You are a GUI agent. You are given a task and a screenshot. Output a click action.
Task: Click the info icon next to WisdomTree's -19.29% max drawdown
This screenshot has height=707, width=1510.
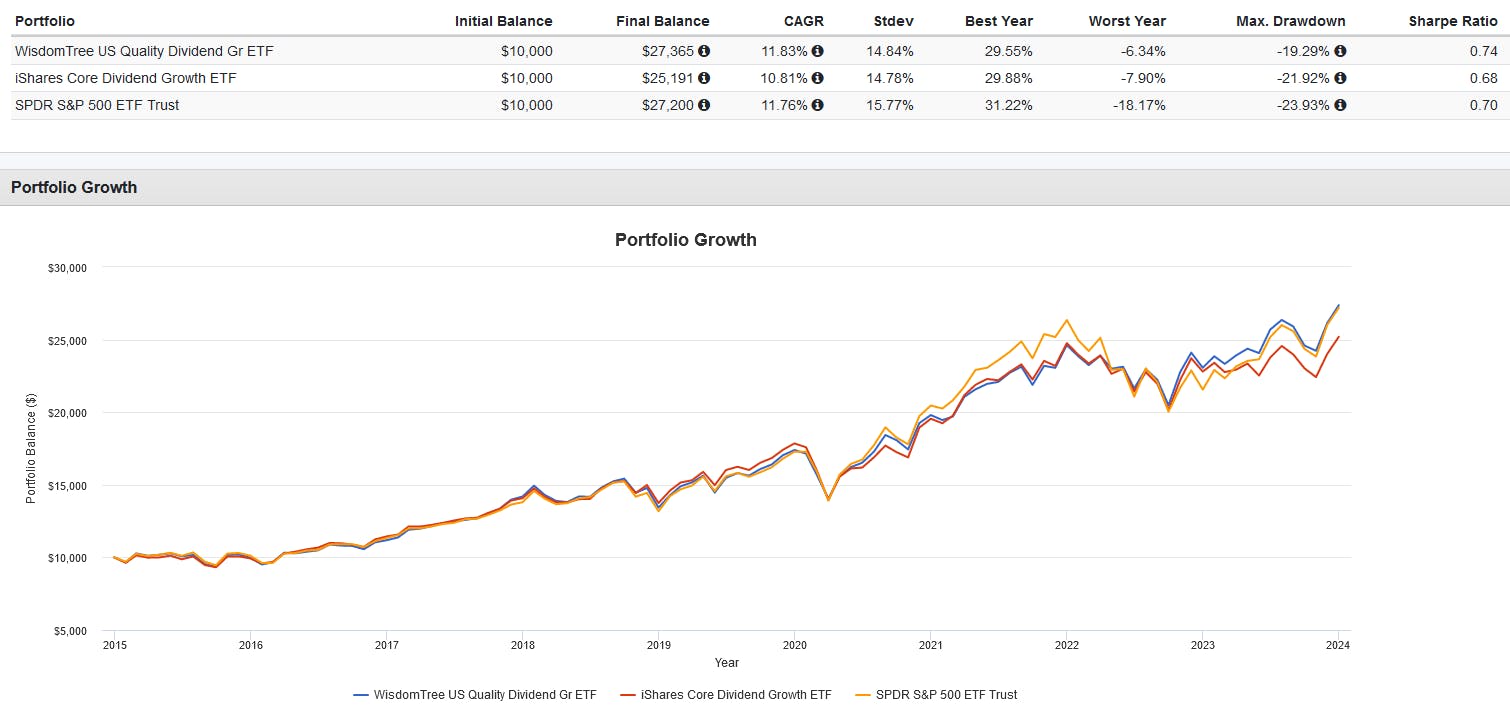[1341, 51]
